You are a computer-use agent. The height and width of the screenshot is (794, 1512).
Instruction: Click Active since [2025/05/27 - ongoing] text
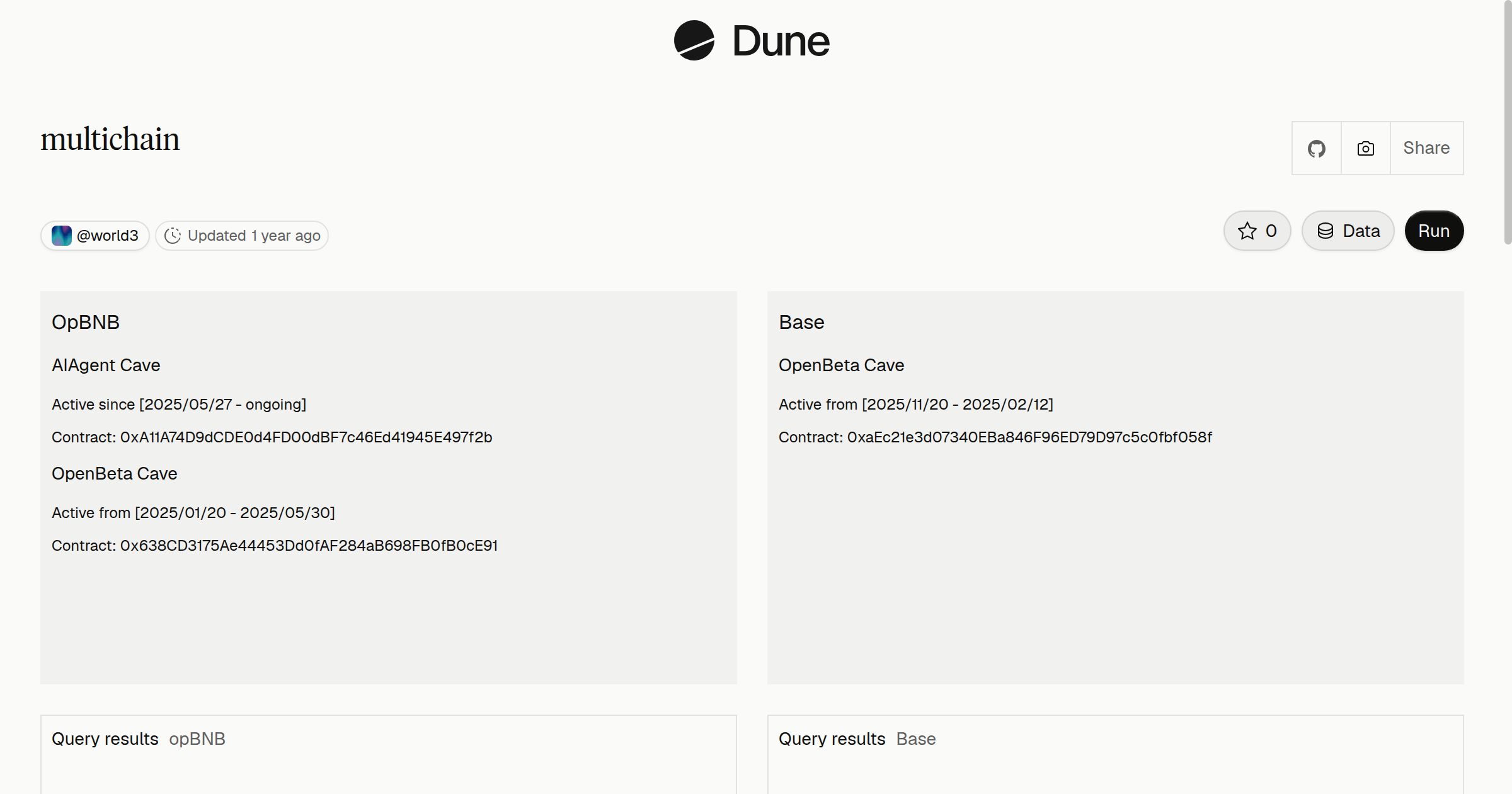[179, 405]
